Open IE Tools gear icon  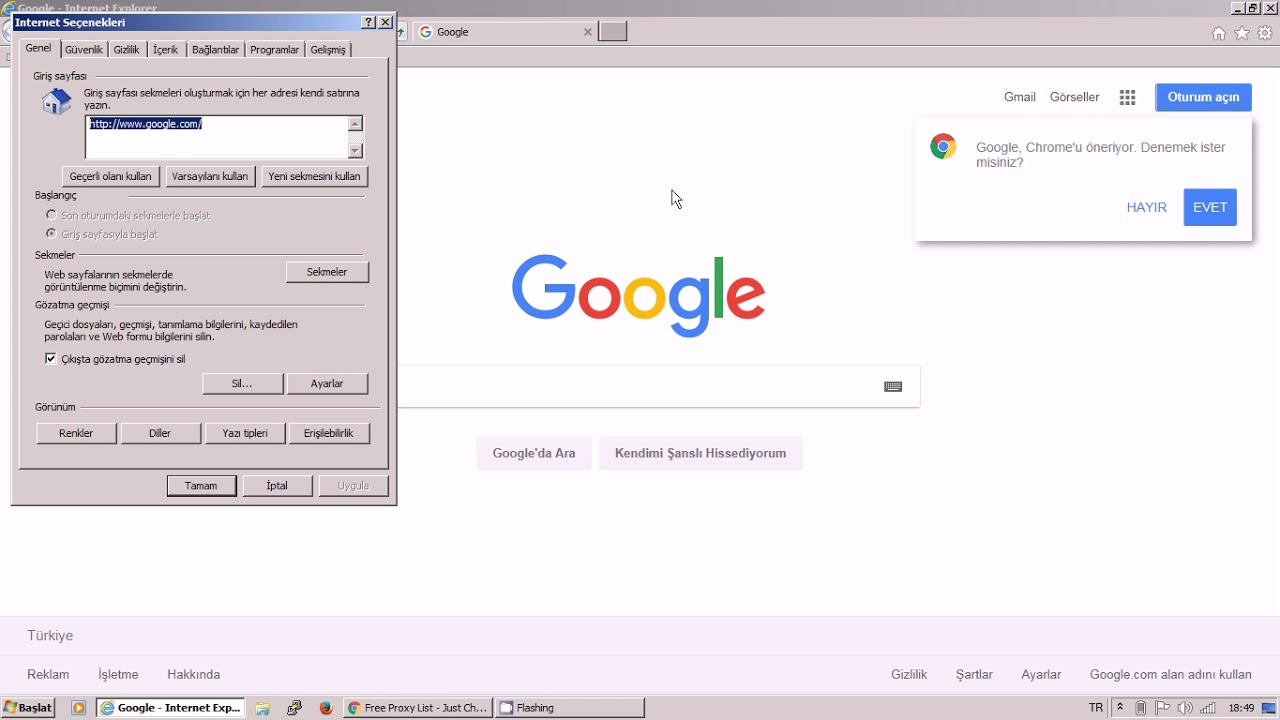click(1265, 33)
